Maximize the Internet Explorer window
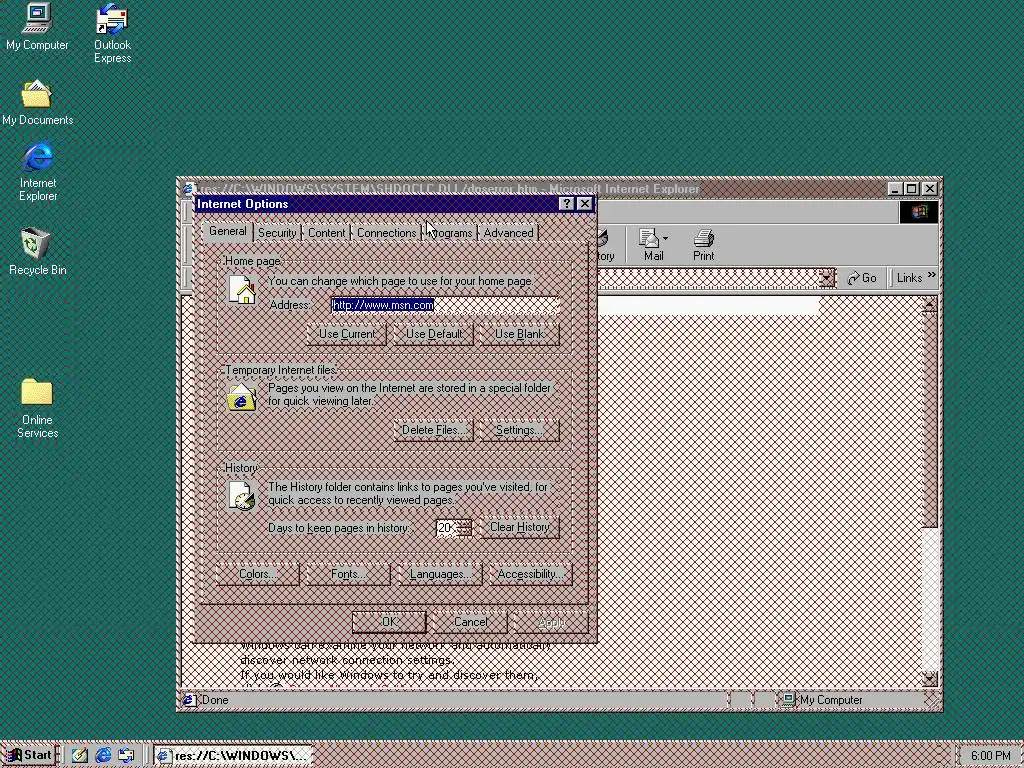Screen dimensions: 1024x768 [912, 189]
